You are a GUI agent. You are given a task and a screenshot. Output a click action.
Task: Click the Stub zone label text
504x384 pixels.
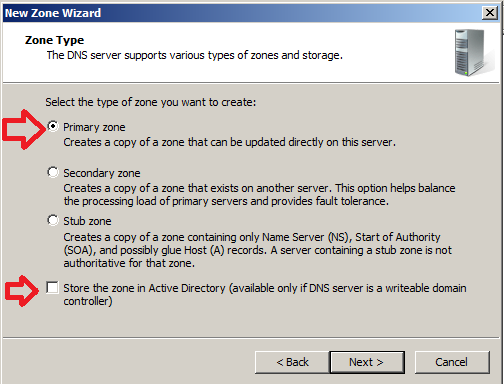[87, 221]
